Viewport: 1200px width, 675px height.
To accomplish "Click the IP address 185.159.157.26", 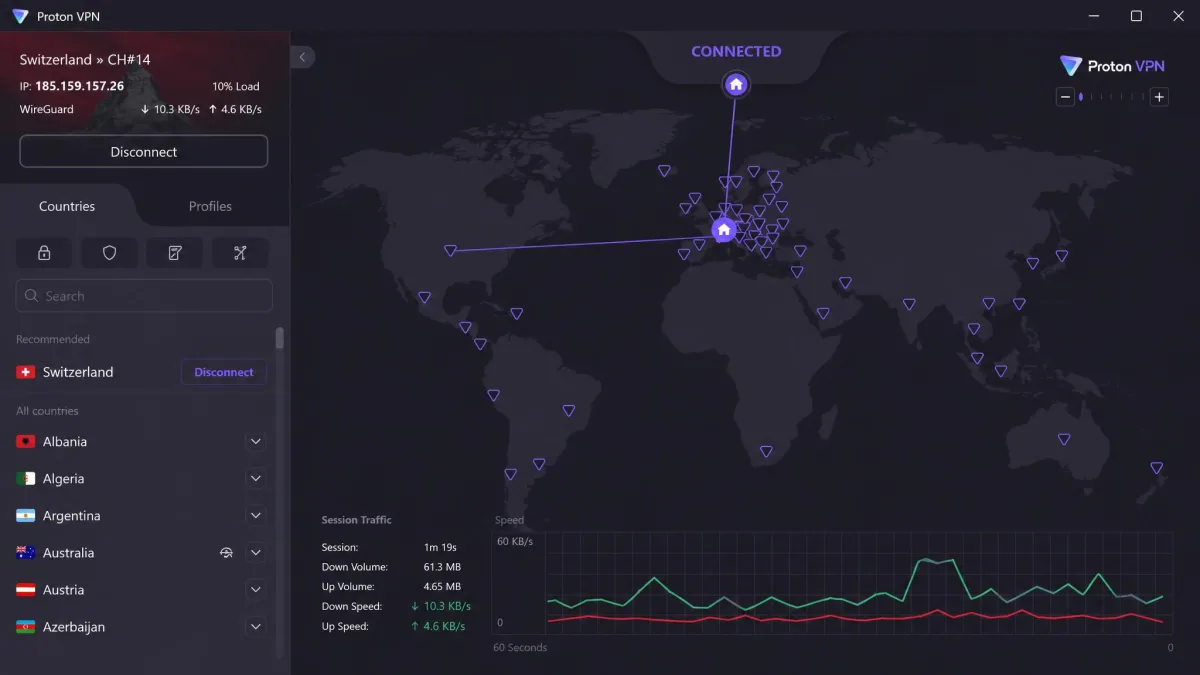I will pos(80,86).
